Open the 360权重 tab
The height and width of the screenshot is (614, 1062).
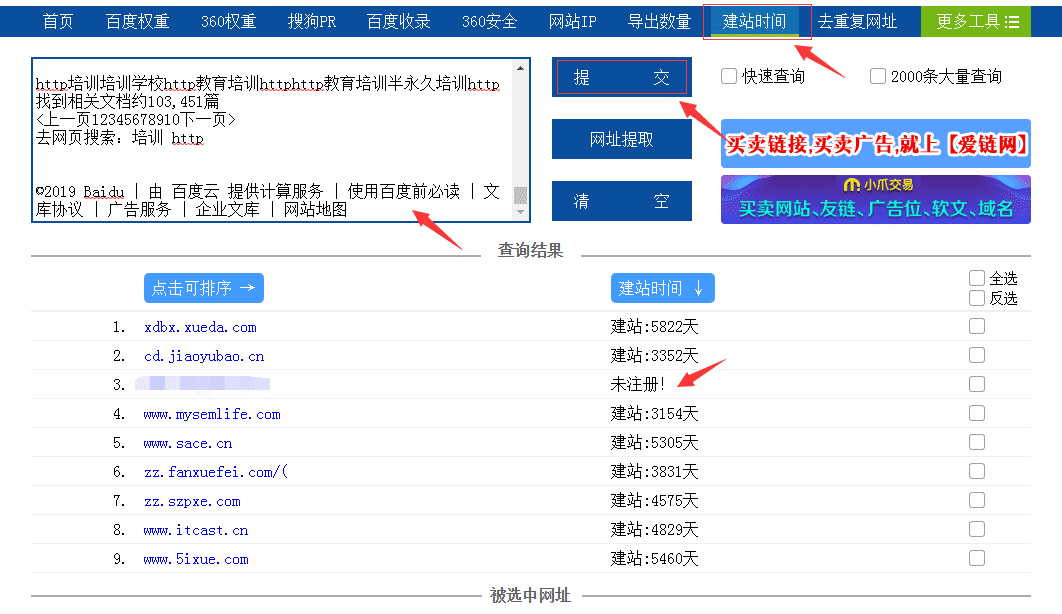229,22
